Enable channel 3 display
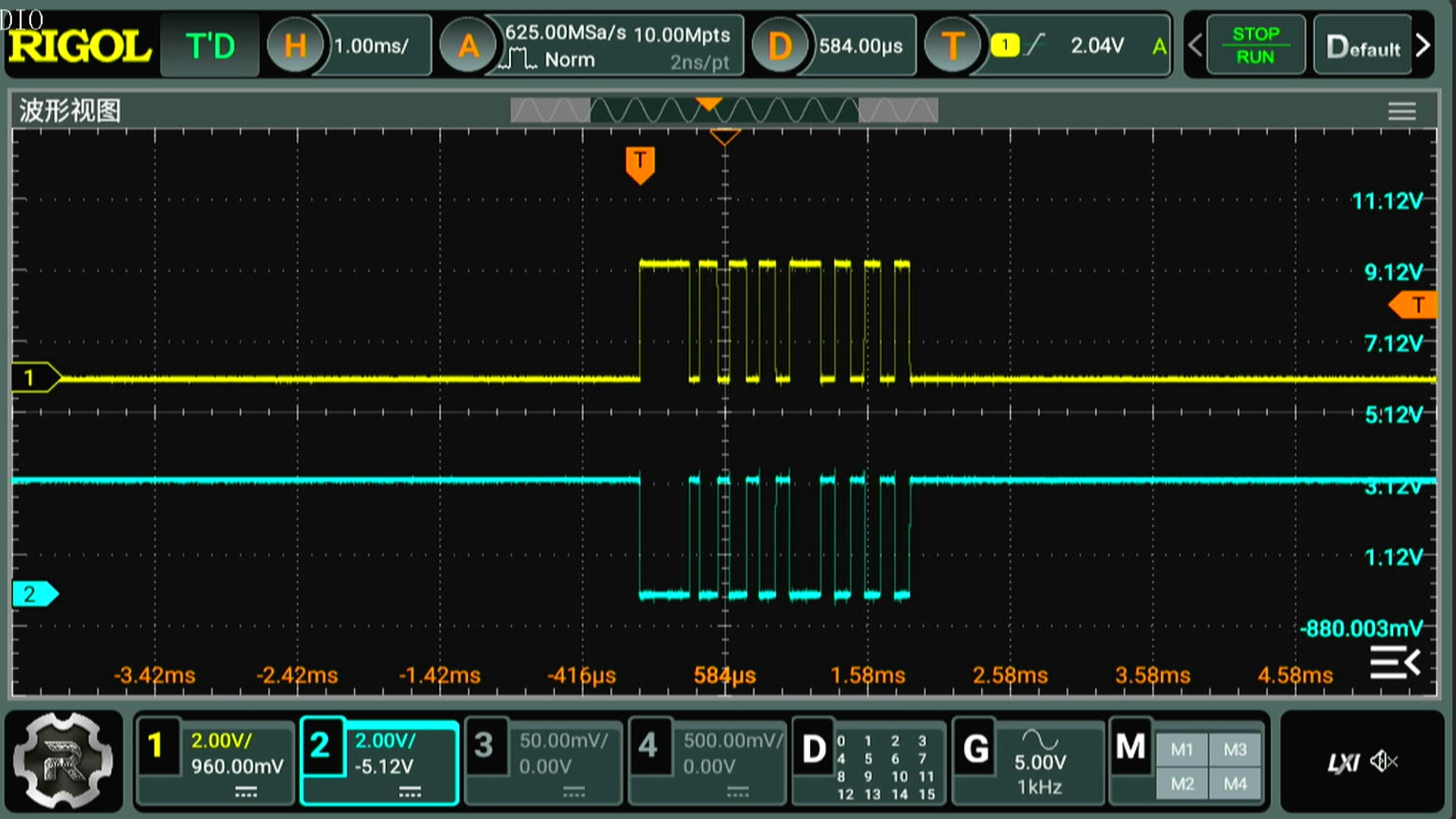 [x=484, y=745]
